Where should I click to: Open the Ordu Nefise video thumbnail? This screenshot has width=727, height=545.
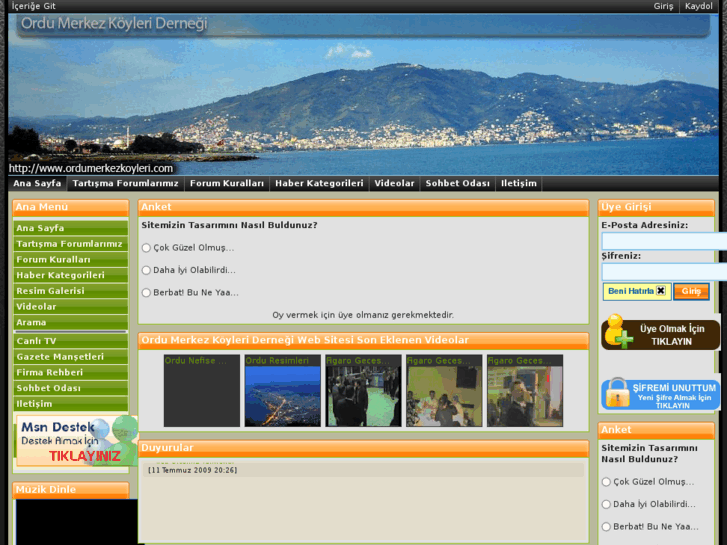coord(202,391)
